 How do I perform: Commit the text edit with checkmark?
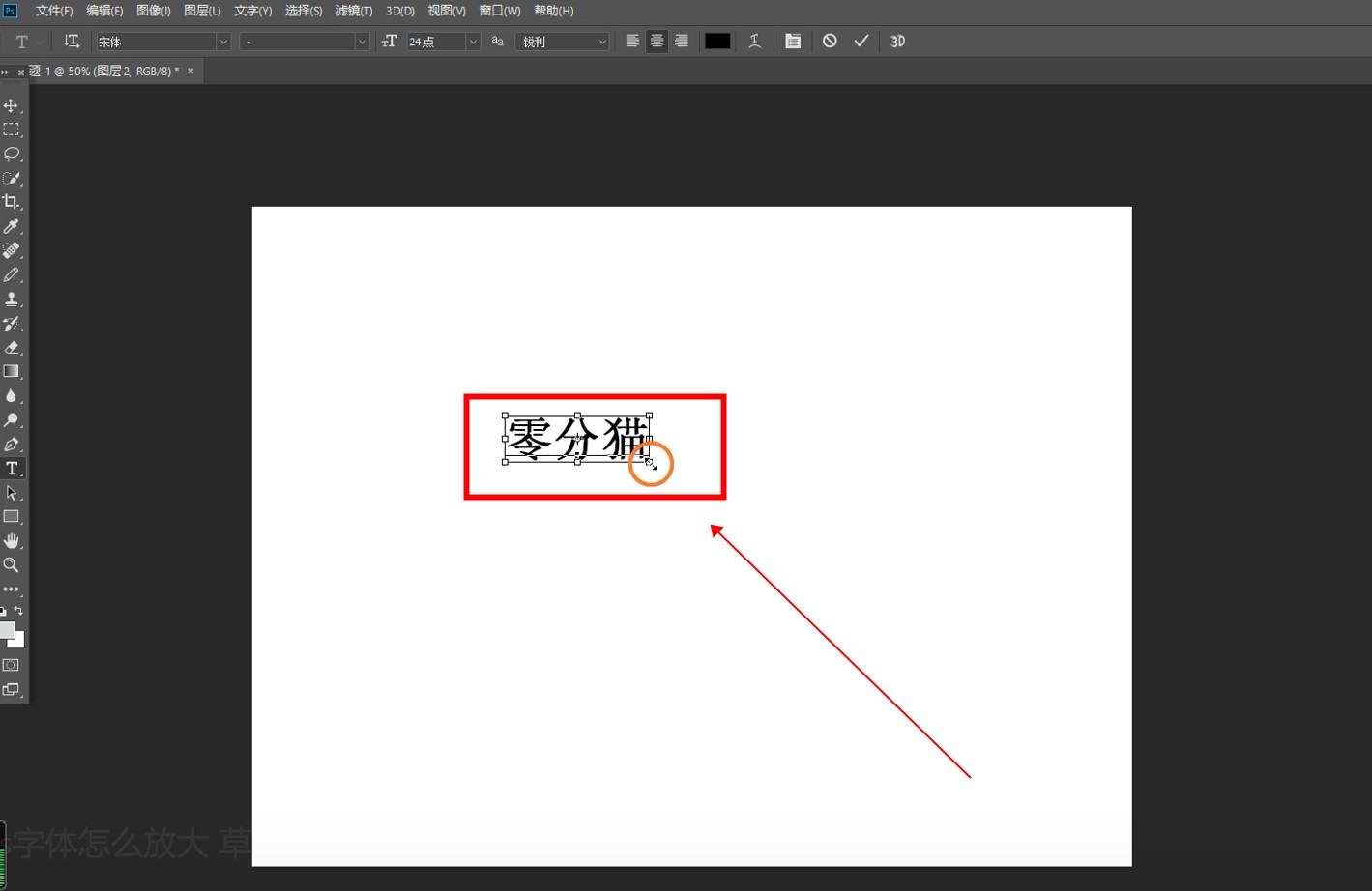[861, 42]
